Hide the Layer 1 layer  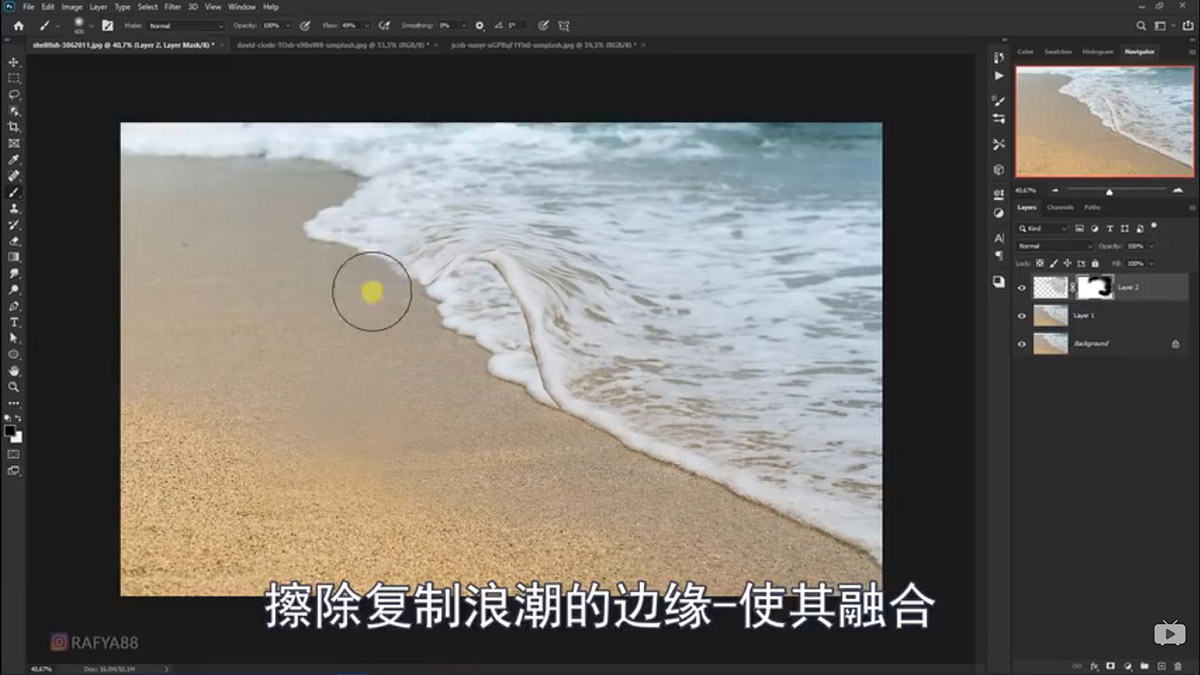tap(1022, 314)
